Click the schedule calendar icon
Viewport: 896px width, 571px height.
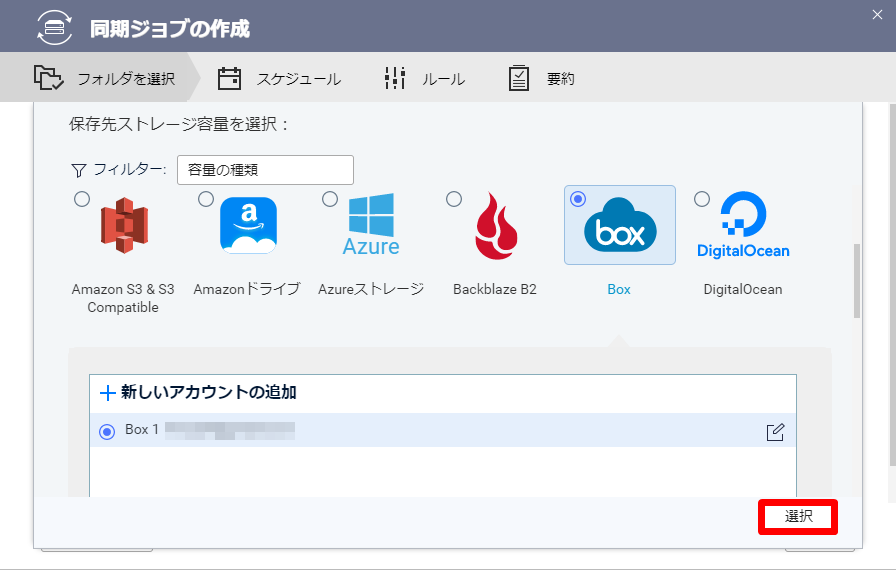[x=229, y=78]
